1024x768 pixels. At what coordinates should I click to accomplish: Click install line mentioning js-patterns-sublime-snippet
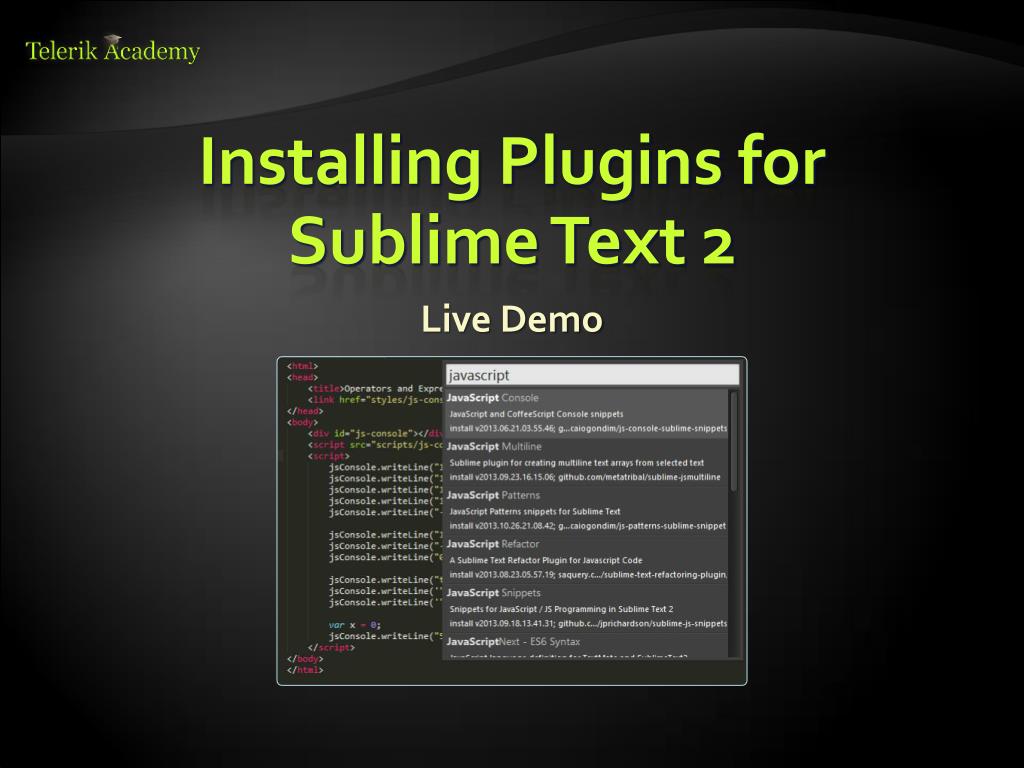pos(588,526)
